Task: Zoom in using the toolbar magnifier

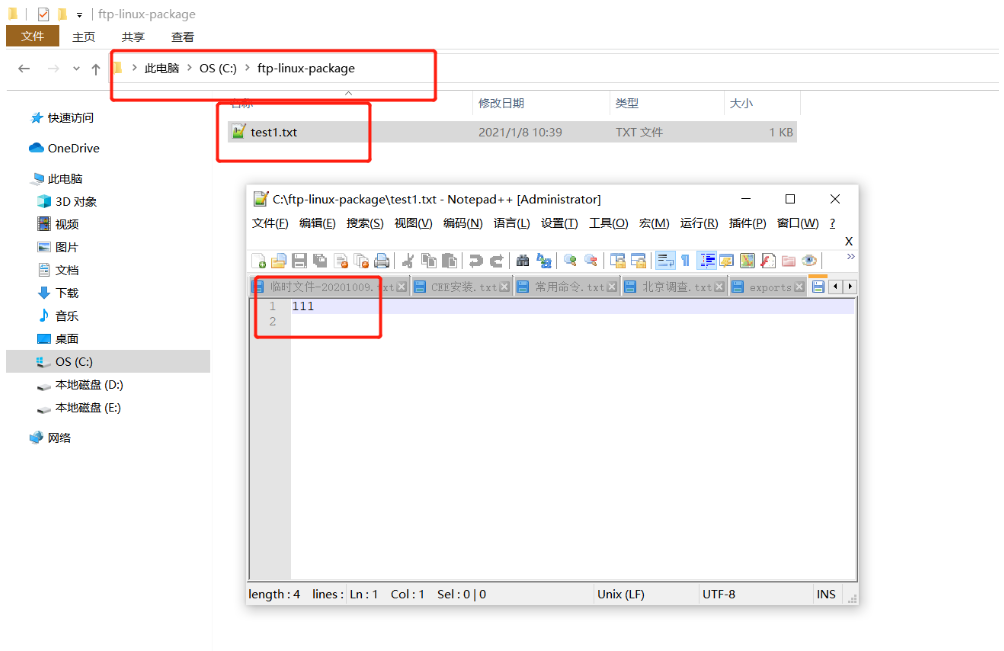Action: 570,261
